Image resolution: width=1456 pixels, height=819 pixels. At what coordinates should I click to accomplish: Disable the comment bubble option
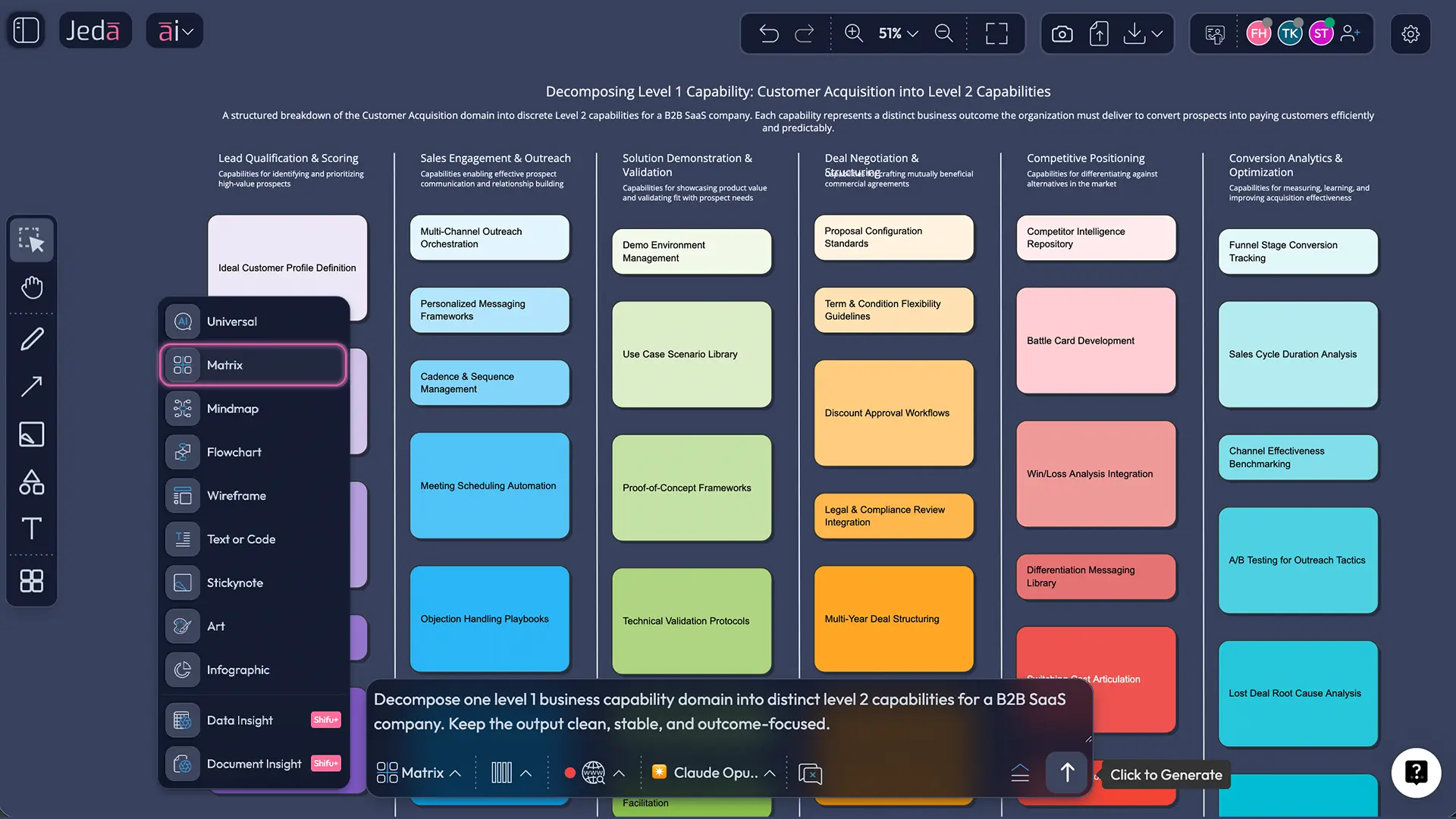[x=811, y=773]
